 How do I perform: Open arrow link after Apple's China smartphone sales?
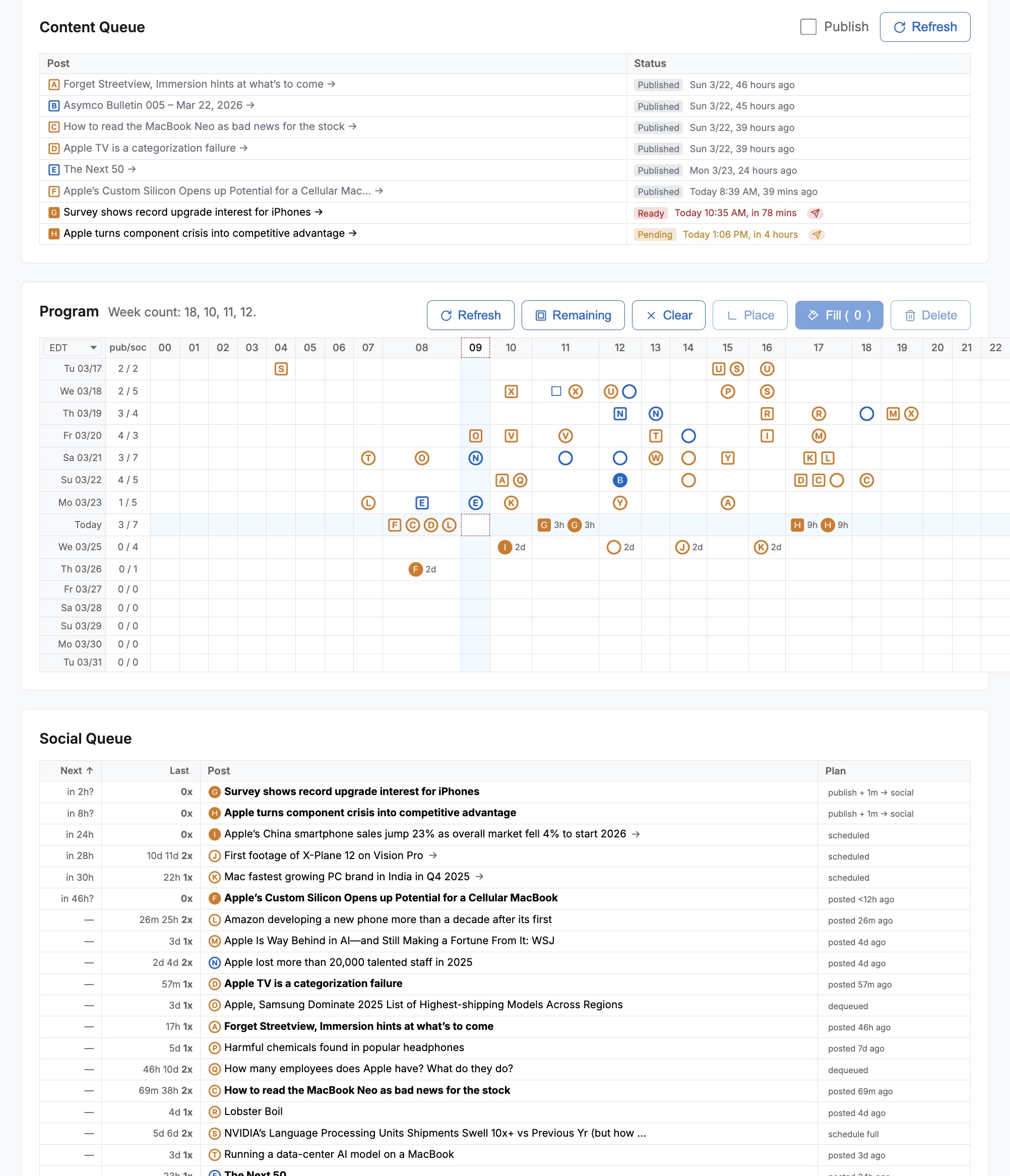click(636, 834)
